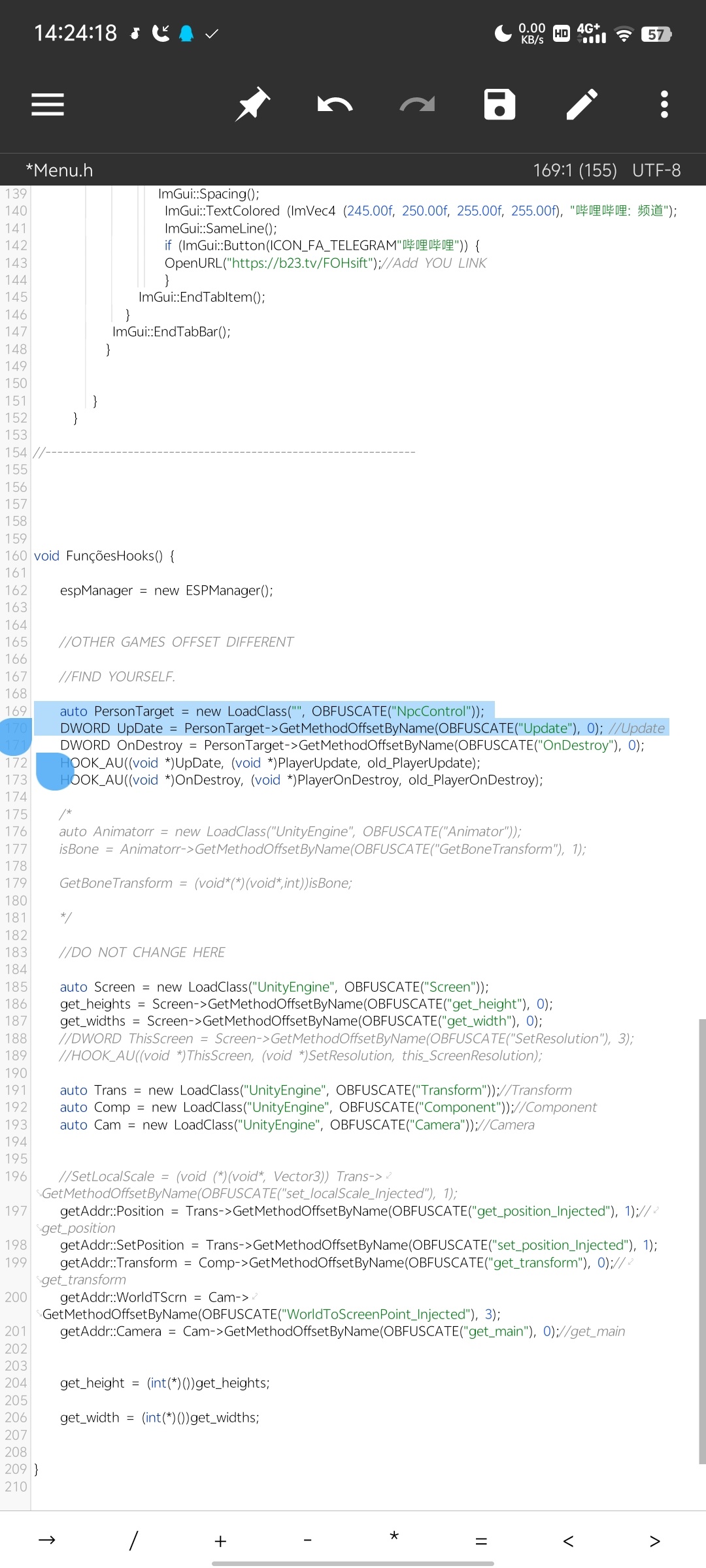Insert tab using arrow key shortcut

click(47, 1540)
